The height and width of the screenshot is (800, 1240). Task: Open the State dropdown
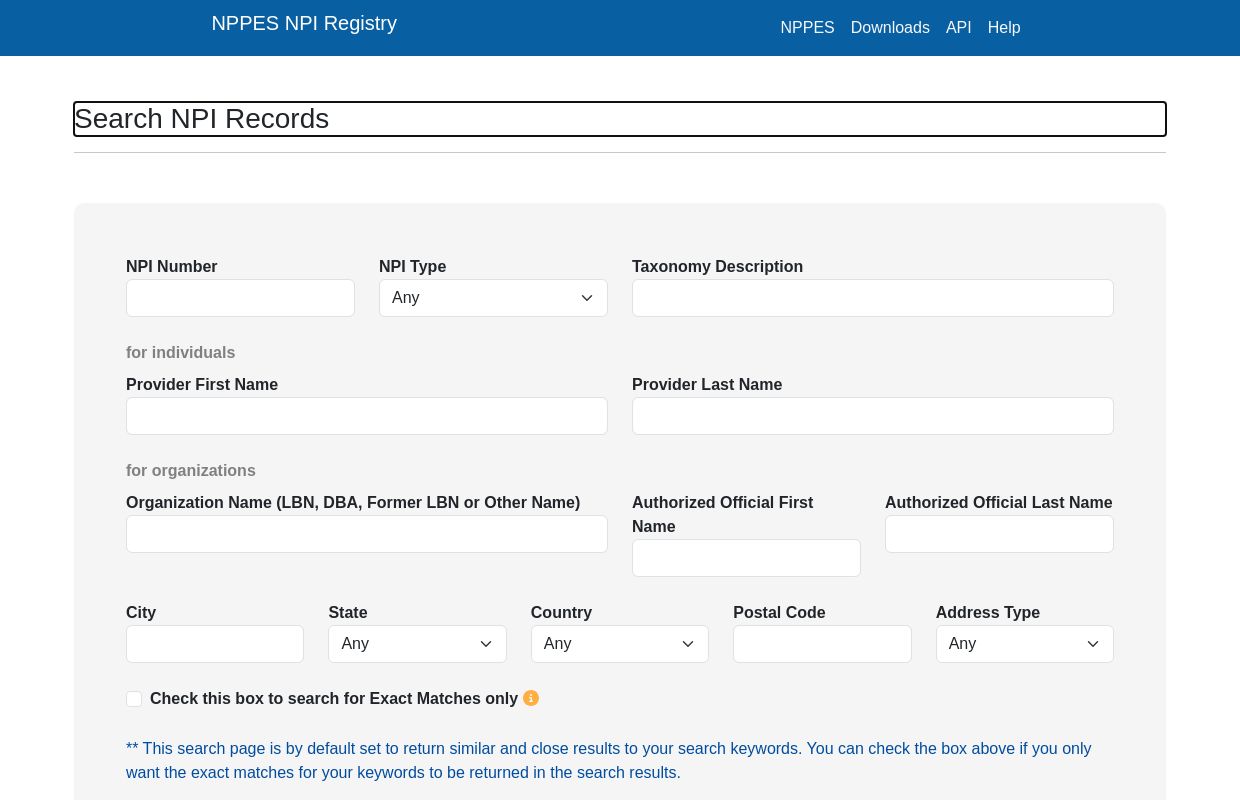[x=417, y=644]
